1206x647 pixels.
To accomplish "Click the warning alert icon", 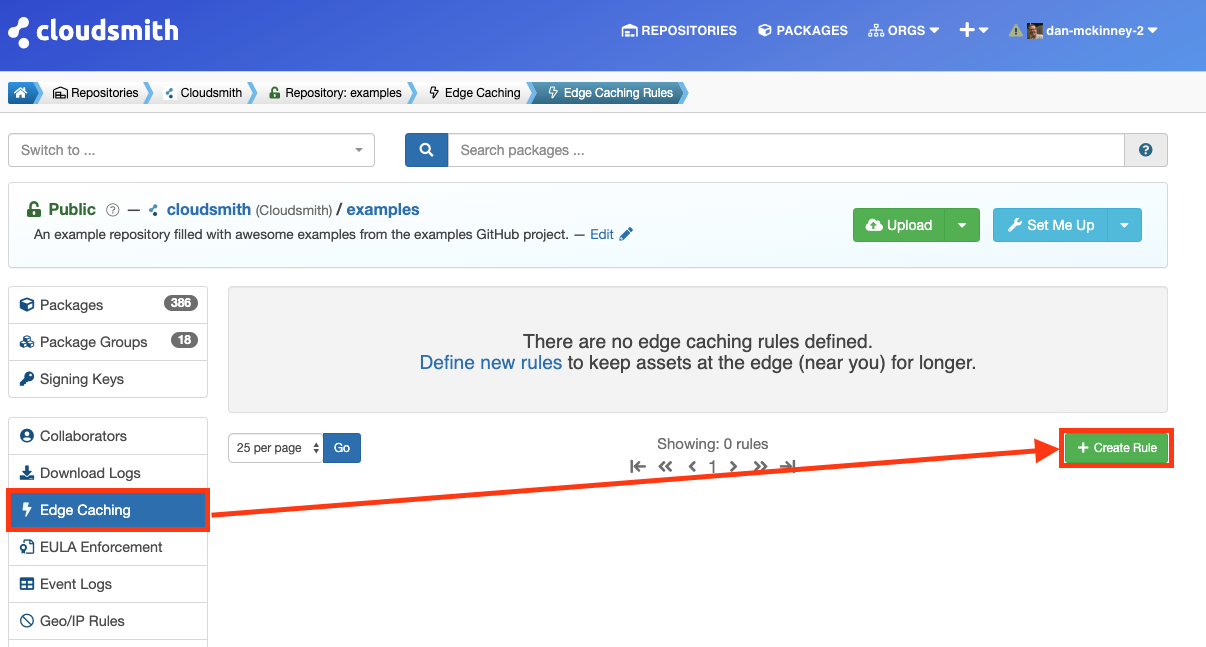I will tap(1016, 31).
